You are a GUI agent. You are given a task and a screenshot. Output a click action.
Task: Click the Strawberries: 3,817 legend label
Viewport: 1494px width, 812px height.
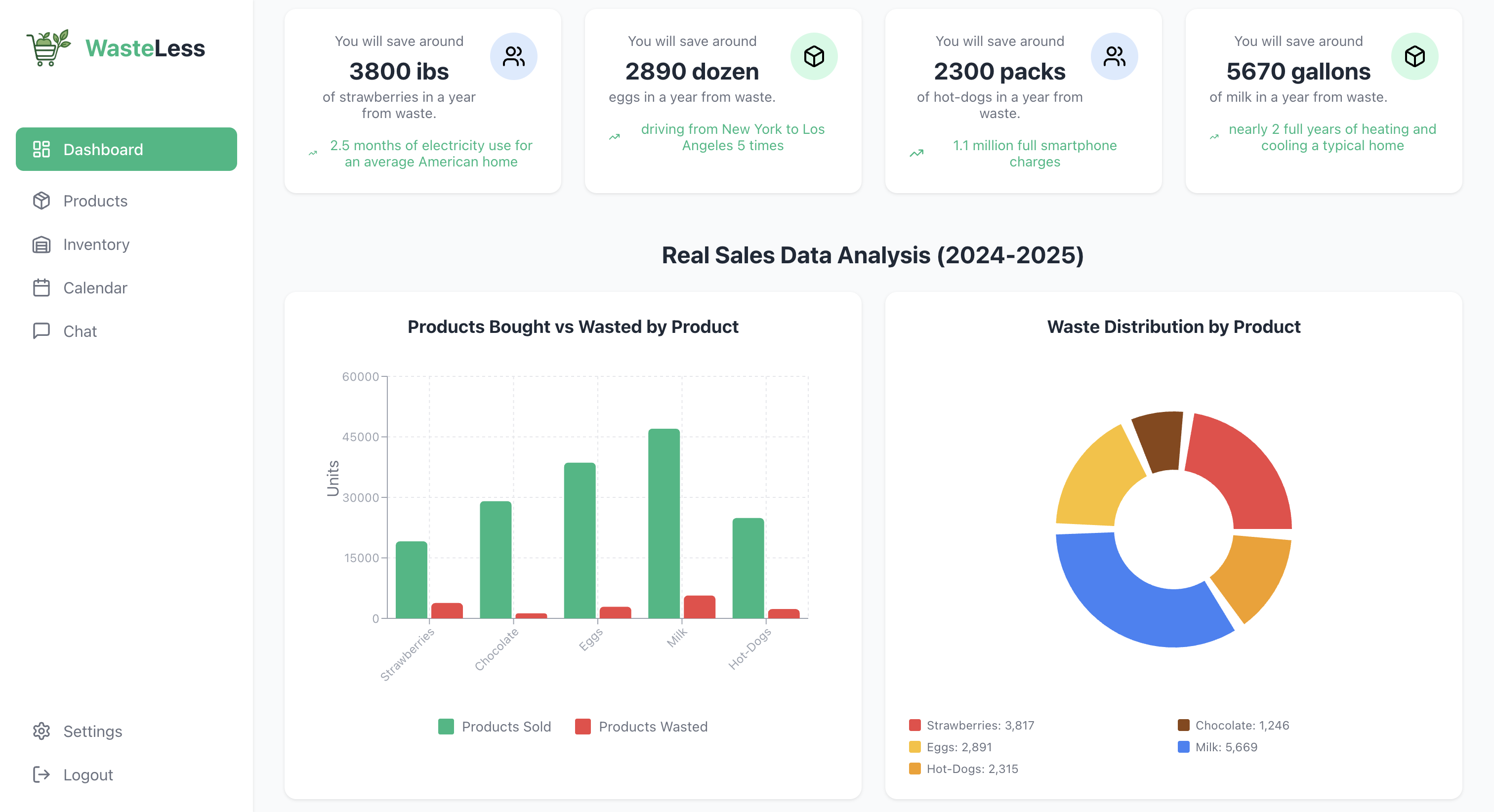pyautogui.click(x=980, y=725)
